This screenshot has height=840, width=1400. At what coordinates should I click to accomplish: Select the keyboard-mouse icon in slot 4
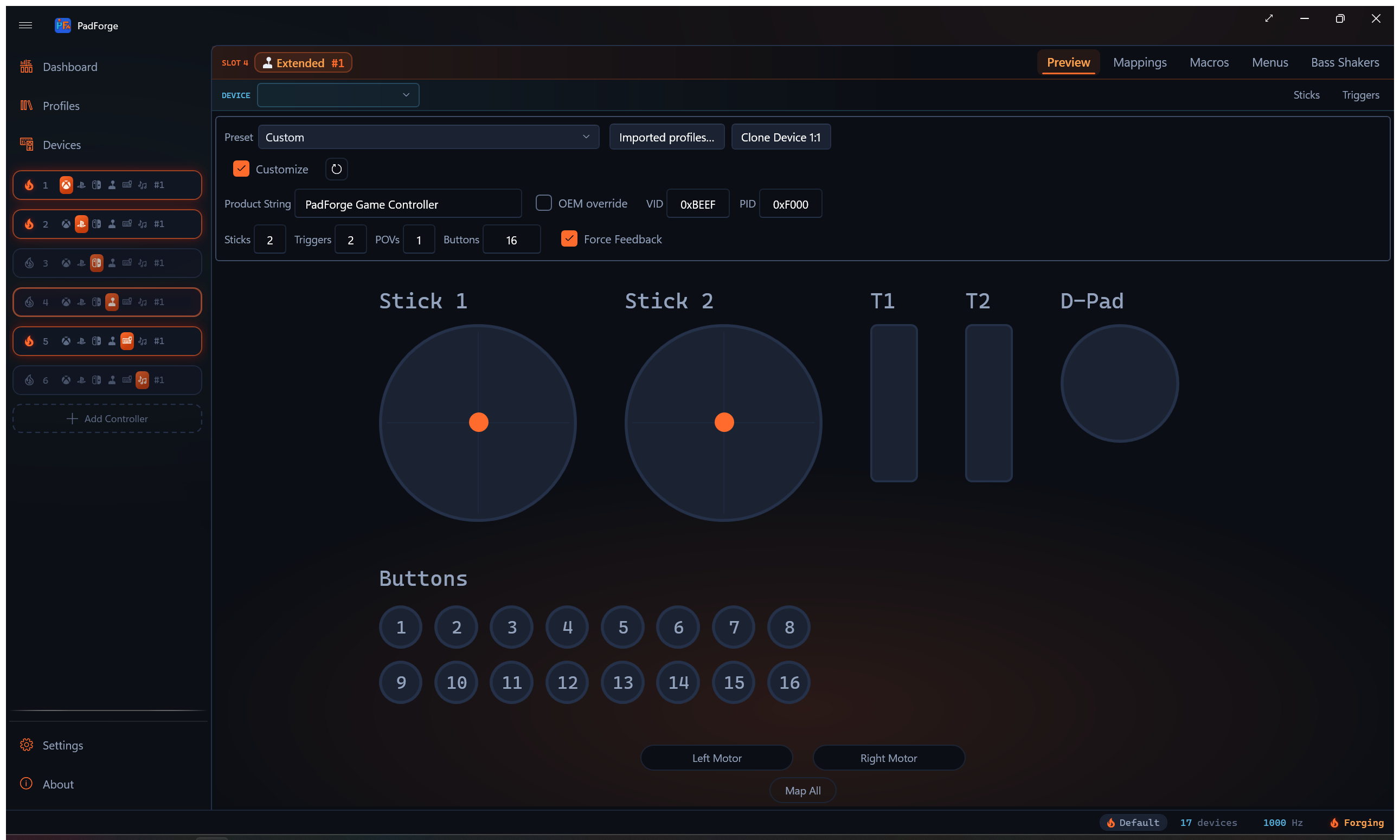[127, 302]
